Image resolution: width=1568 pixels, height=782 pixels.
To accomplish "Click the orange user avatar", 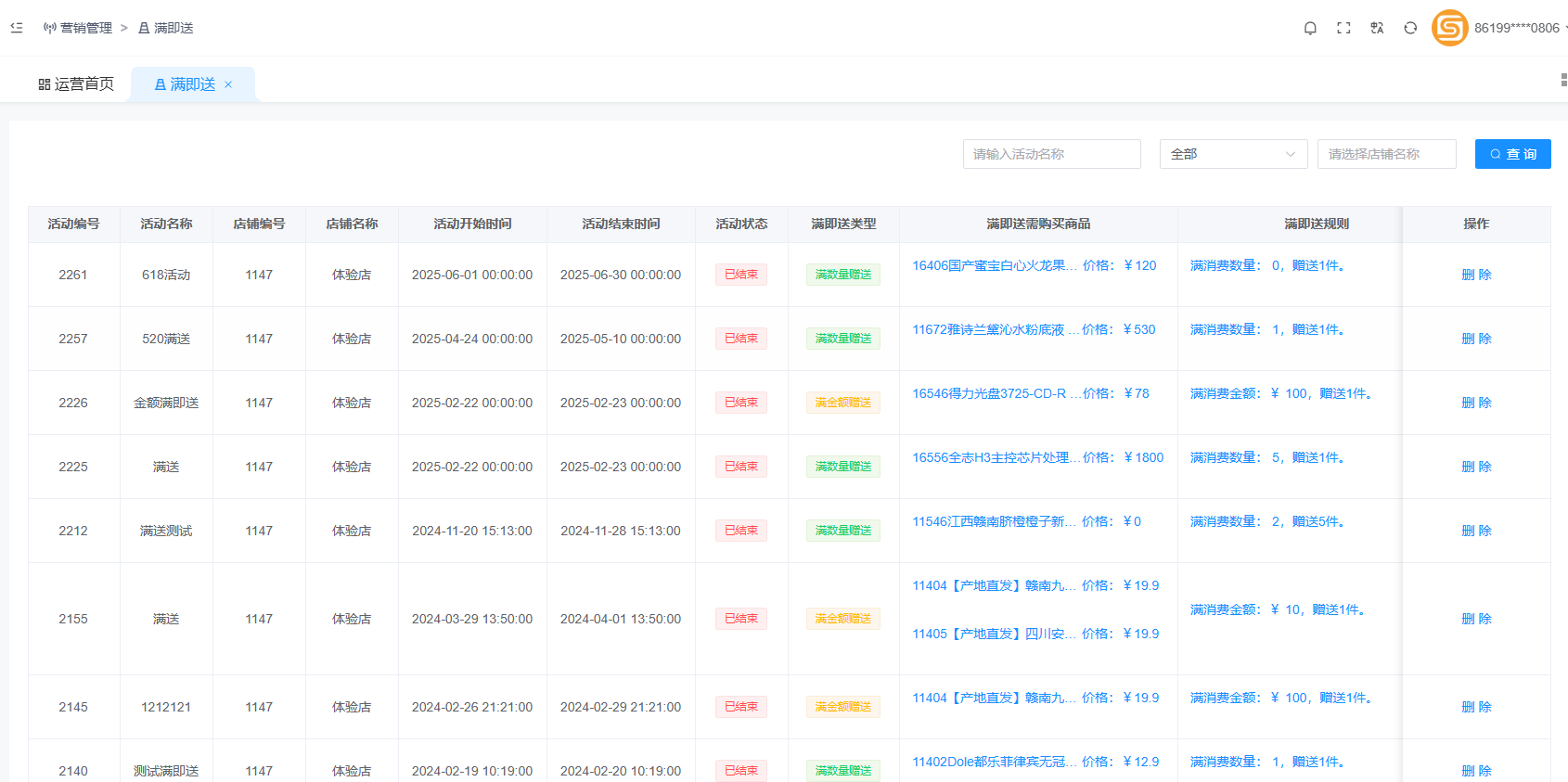I will pos(1449,28).
